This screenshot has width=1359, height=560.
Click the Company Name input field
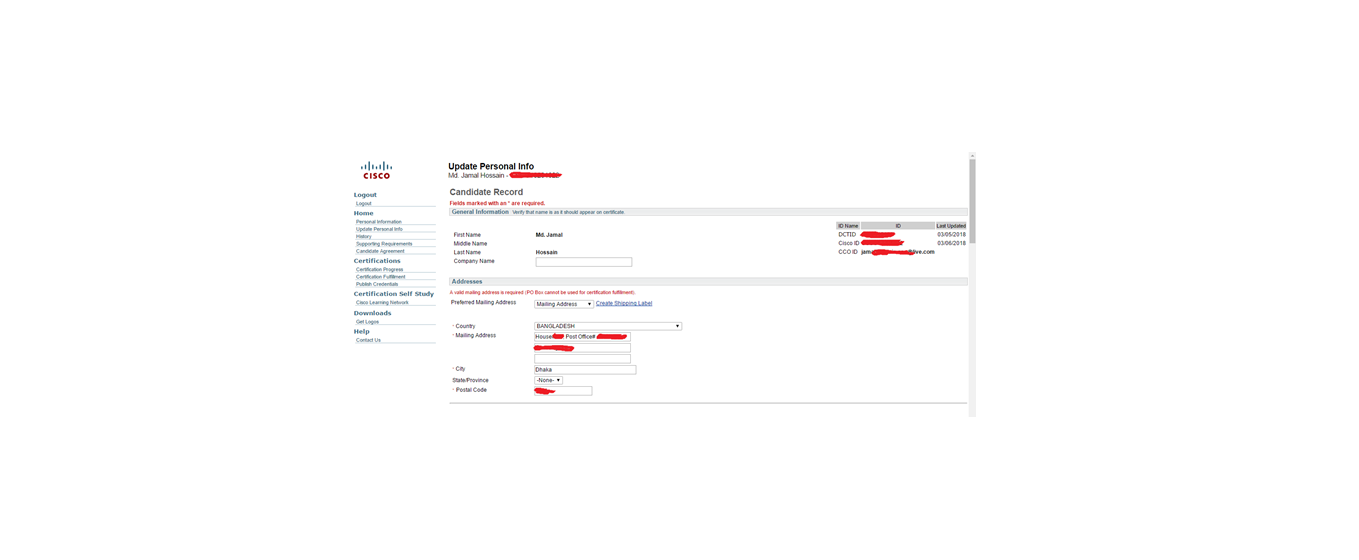tap(584, 262)
